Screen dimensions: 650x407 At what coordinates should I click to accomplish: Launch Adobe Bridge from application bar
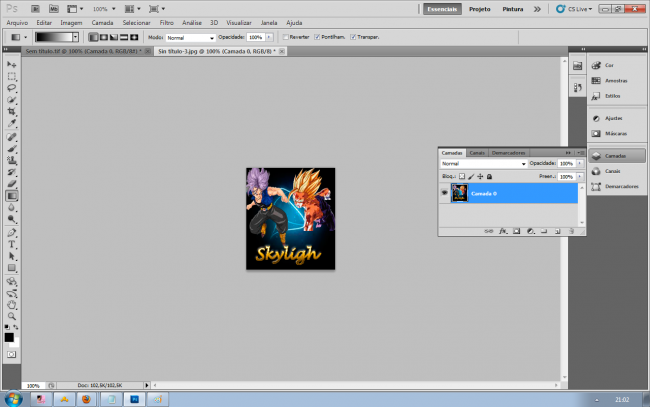pos(35,9)
